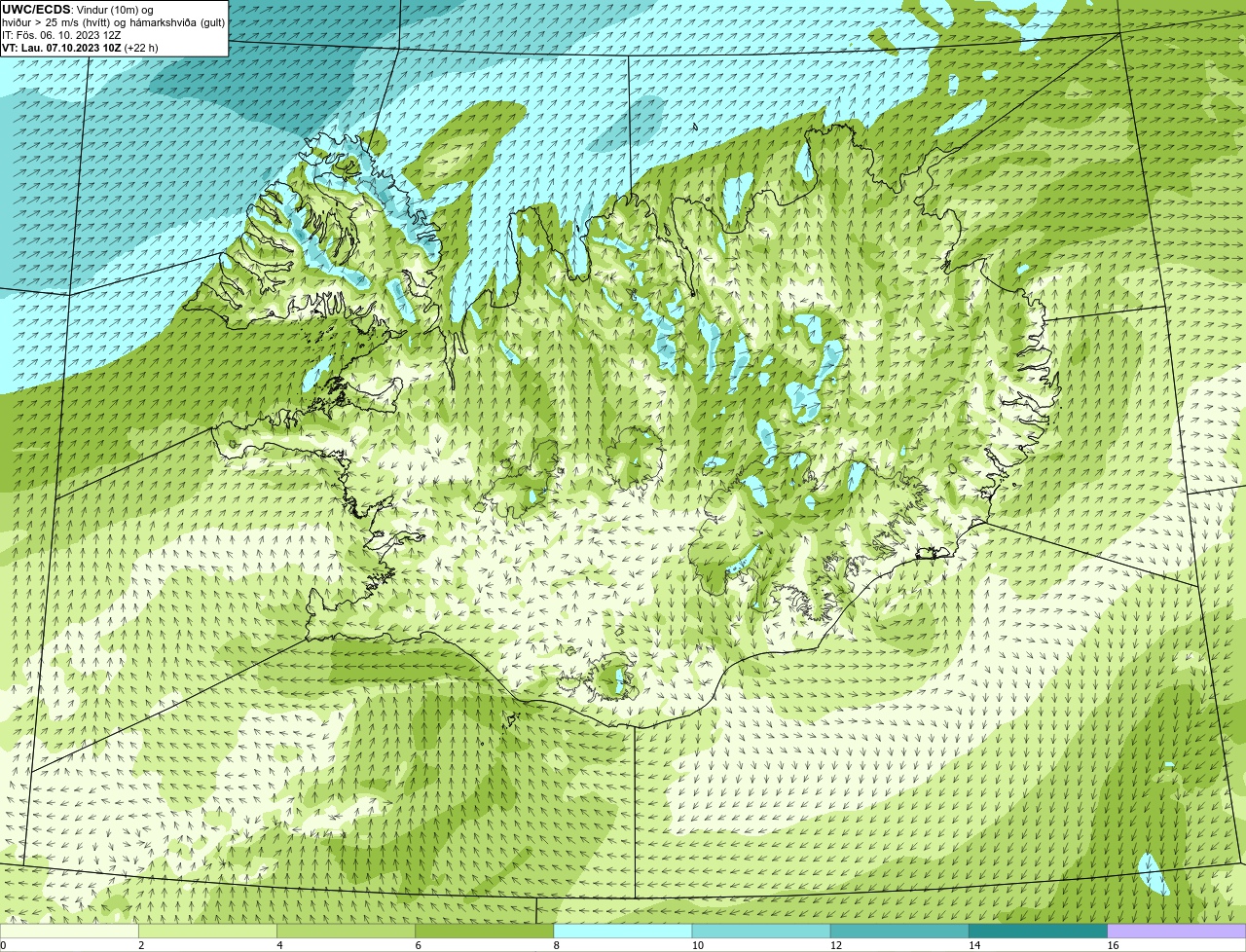
Task: Click the 10–12 m/s turquoise legend swatch
Action: (x=761, y=931)
